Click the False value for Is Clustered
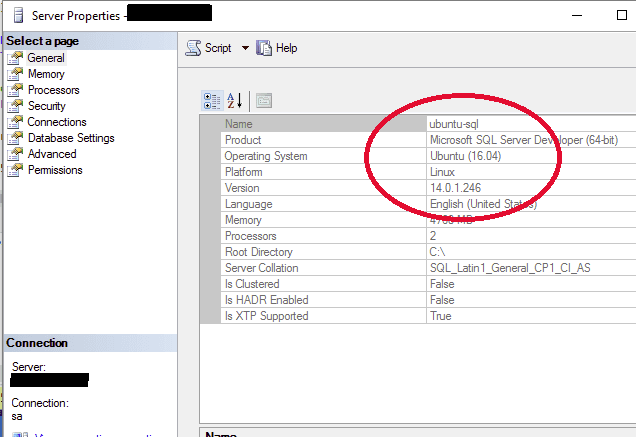Image resolution: width=636 pixels, height=437 pixels. click(x=442, y=284)
